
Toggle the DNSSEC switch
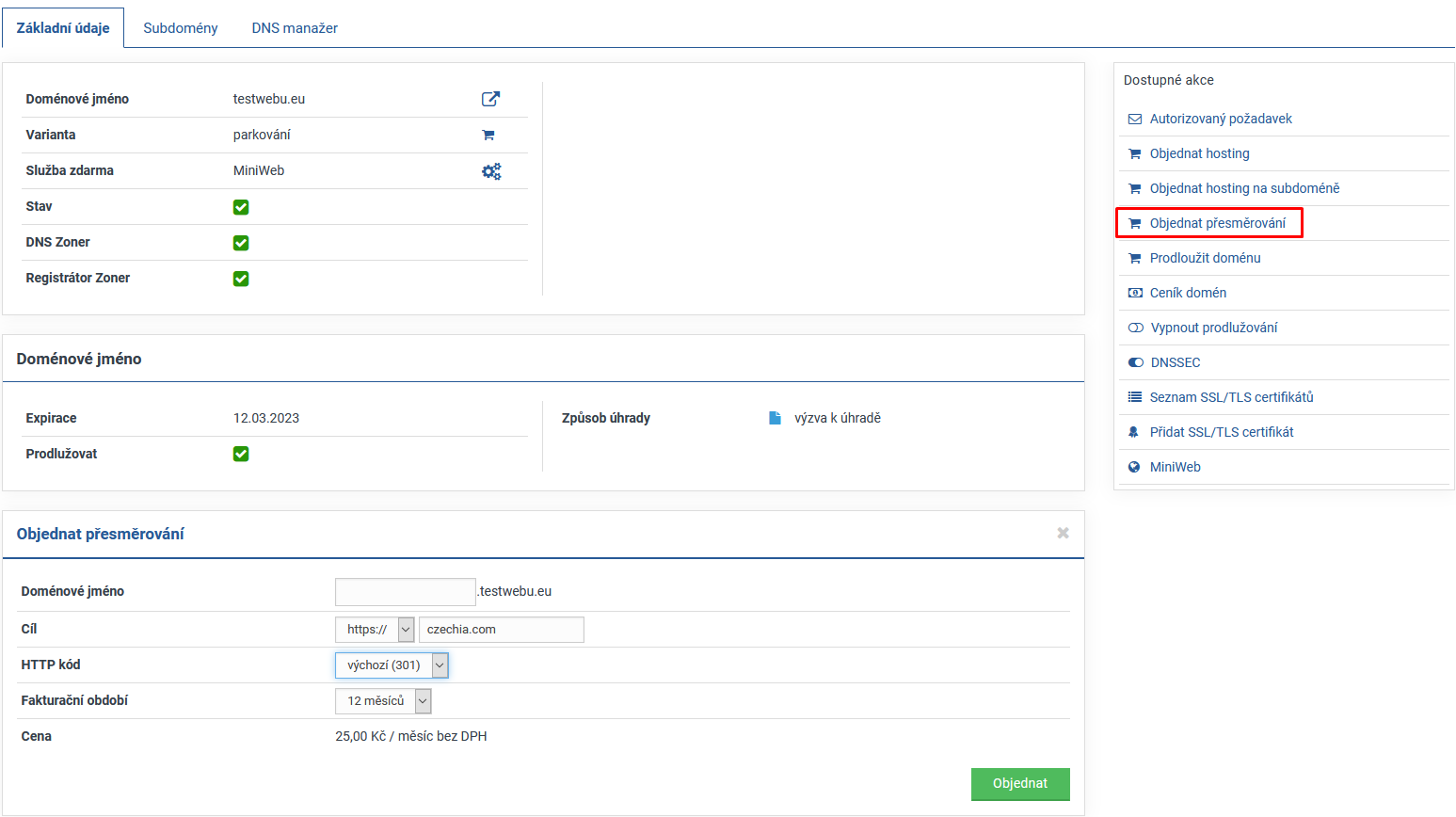pos(1136,362)
